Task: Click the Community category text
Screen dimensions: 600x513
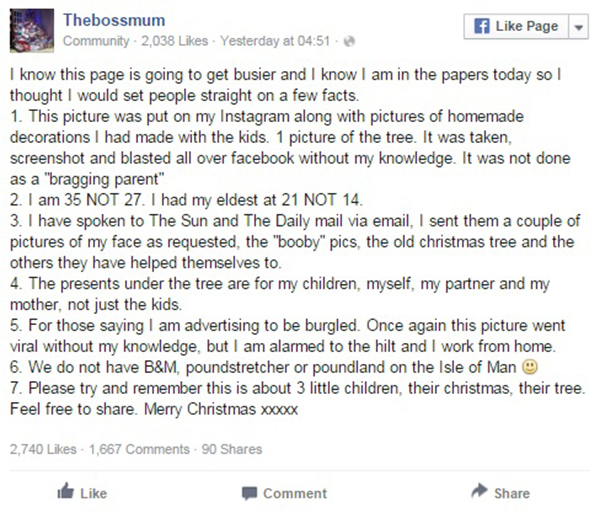Action: [96, 41]
